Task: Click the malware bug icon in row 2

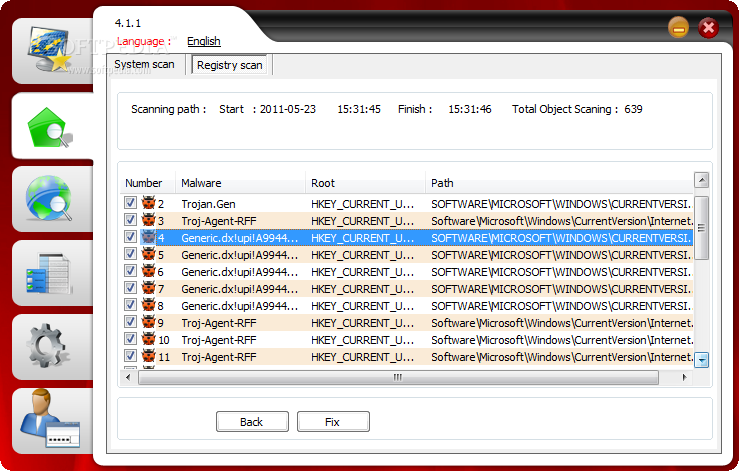Action: [148, 203]
